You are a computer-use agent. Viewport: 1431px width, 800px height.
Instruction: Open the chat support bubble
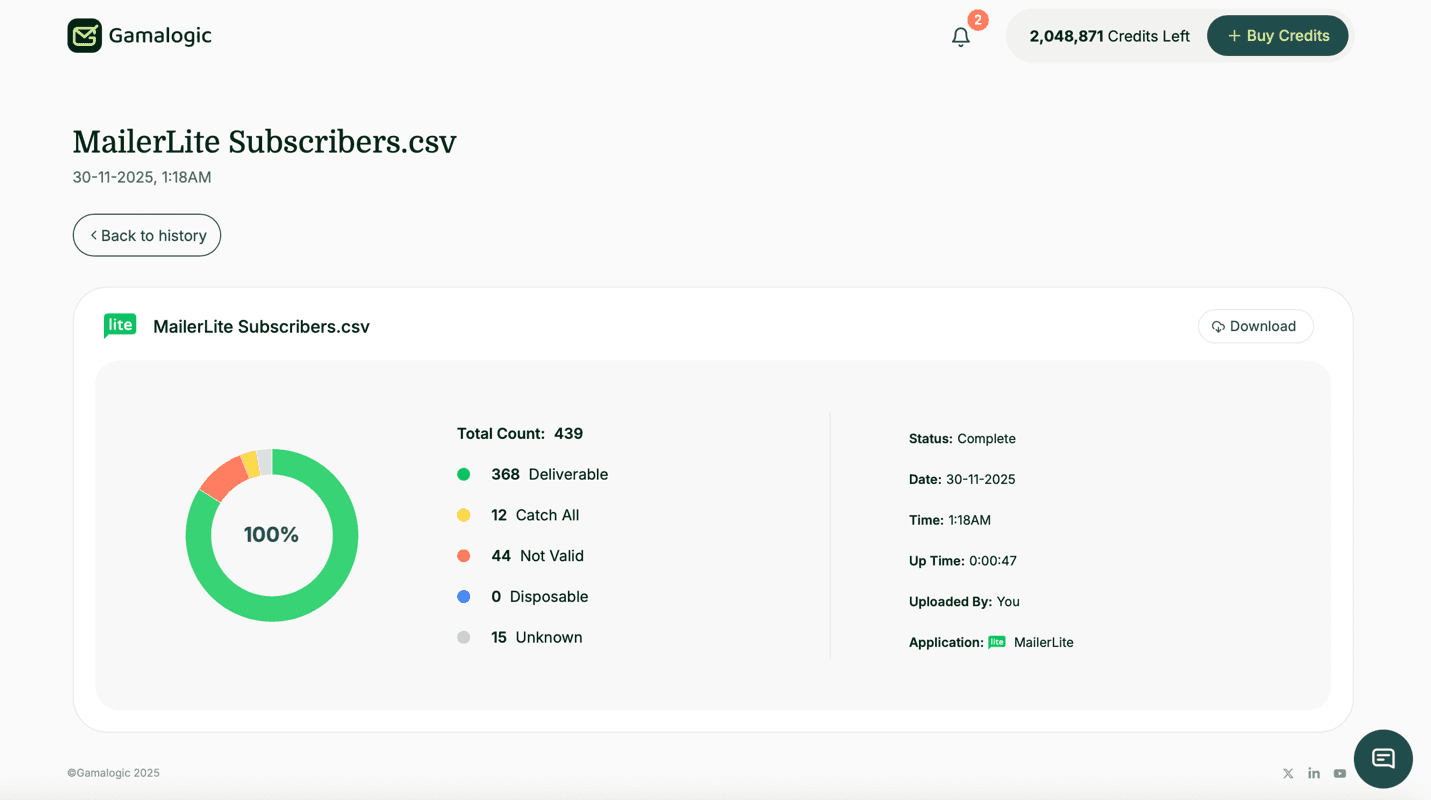(x=1383, y=759)
